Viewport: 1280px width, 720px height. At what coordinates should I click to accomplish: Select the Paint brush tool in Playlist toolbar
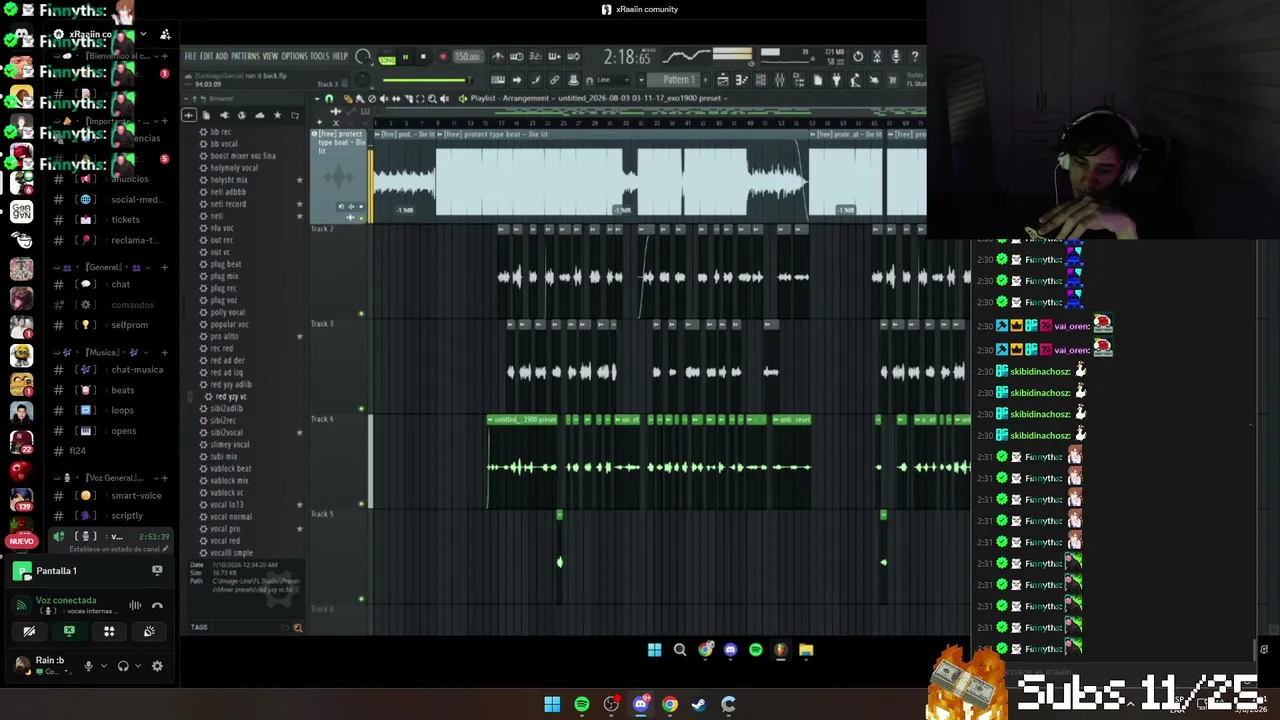point(359,98)
